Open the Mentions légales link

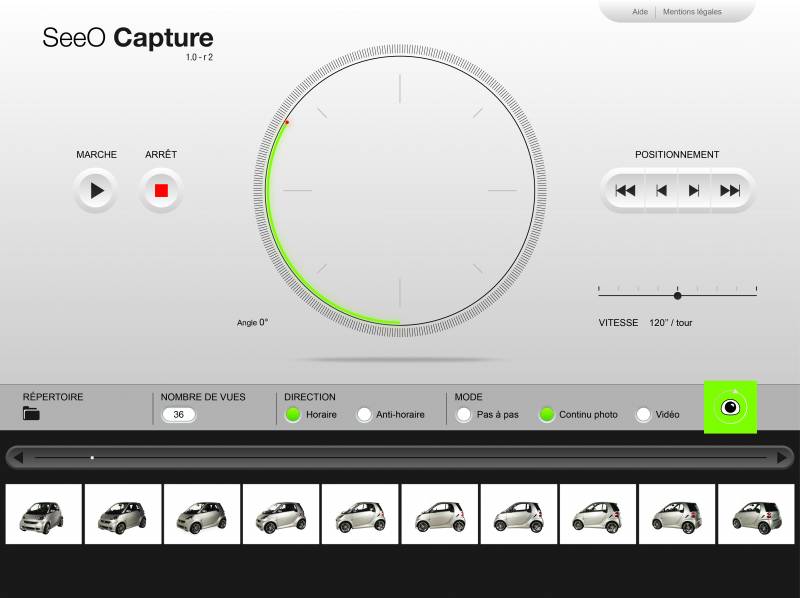[x=692, y=12]
